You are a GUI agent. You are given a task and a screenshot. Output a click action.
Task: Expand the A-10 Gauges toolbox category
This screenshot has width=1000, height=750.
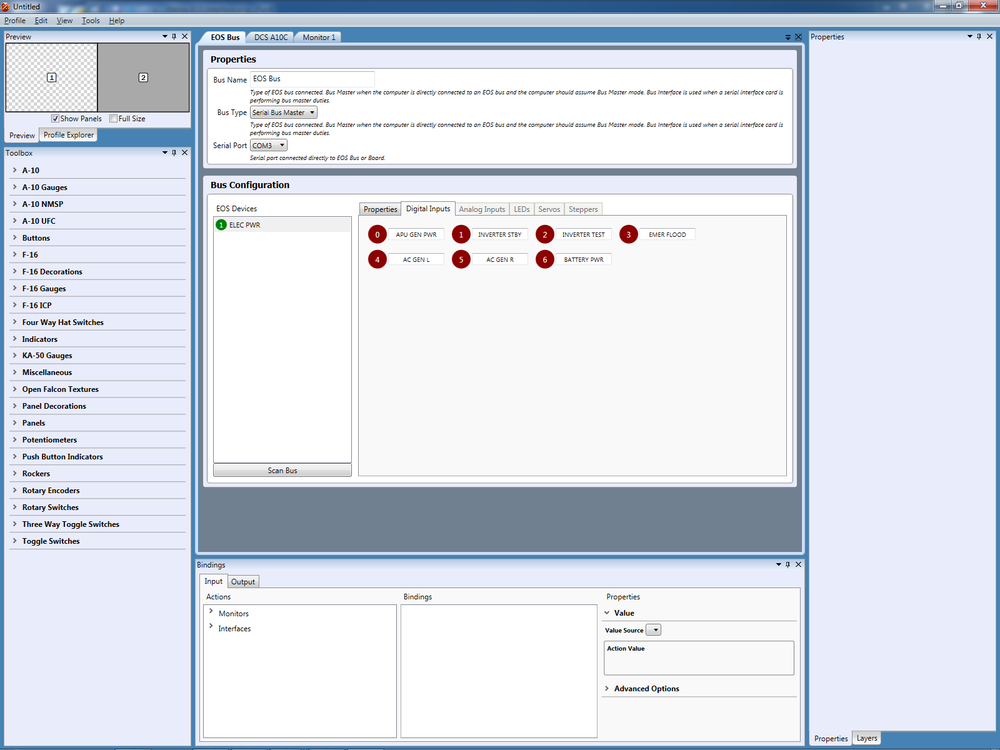15,187
